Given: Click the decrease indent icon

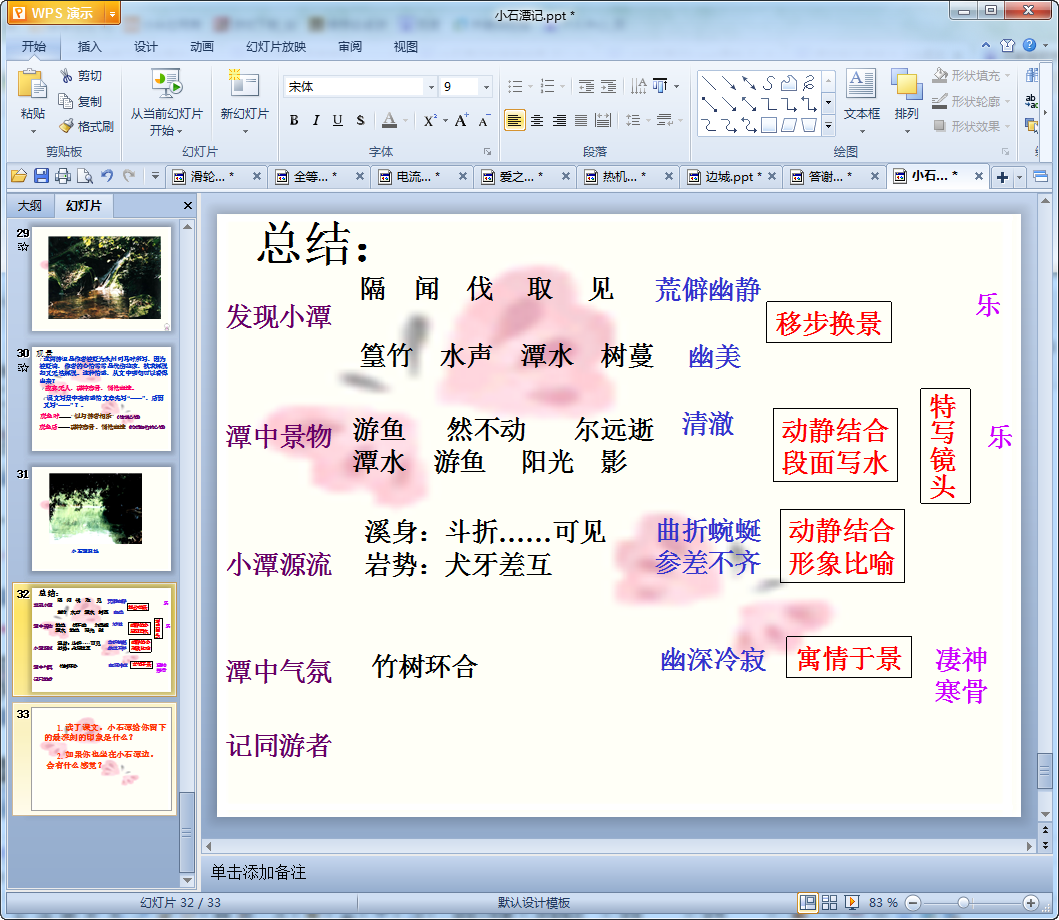Looking at the screenshot, I should click(586, 86).
